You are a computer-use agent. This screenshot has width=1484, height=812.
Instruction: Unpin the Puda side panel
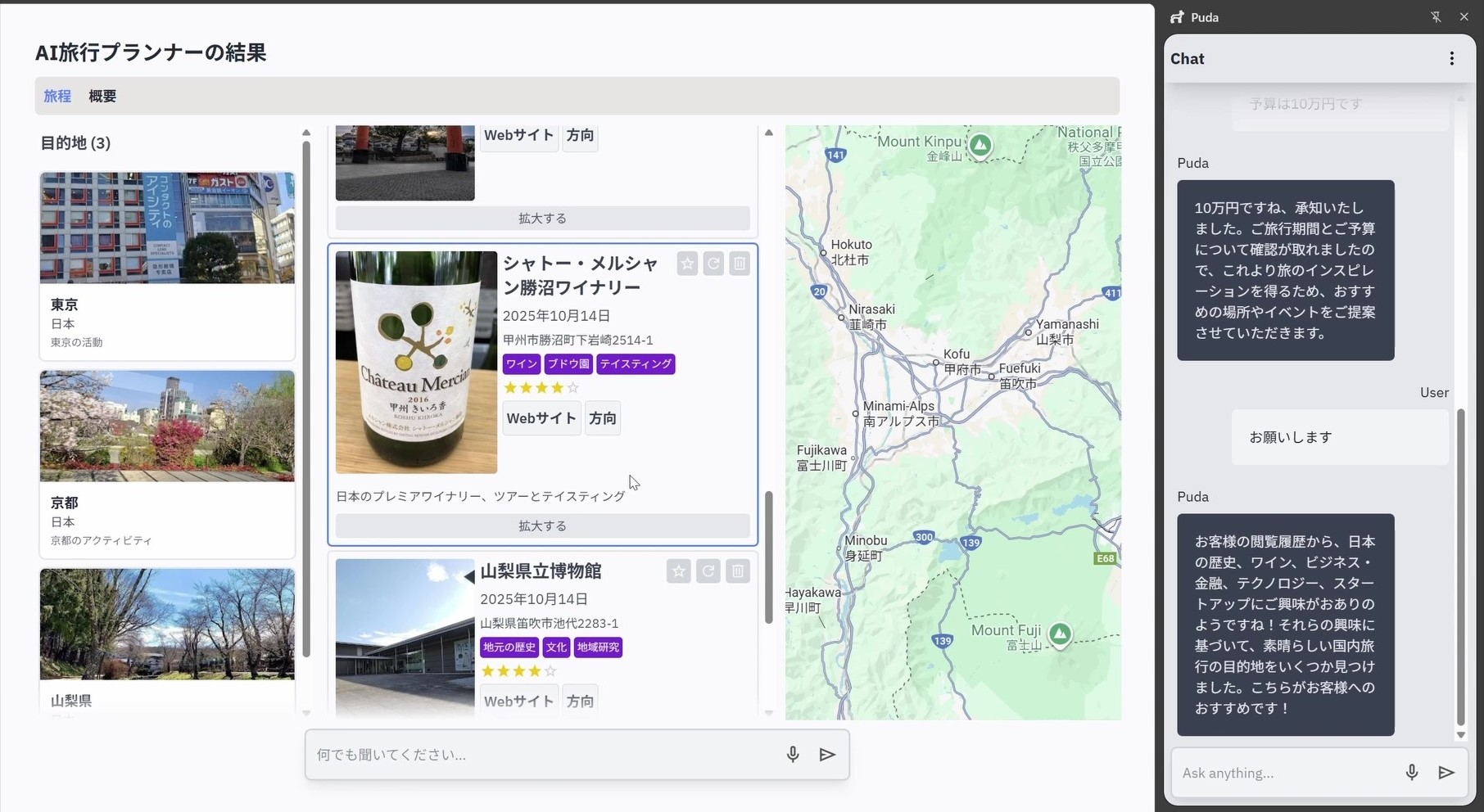(1436, 17)
